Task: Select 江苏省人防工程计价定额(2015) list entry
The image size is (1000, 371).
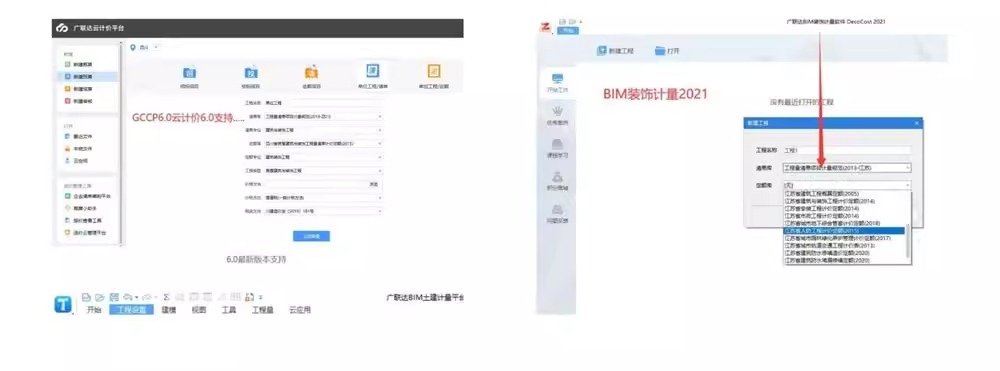Action: (x=844, y=231)
